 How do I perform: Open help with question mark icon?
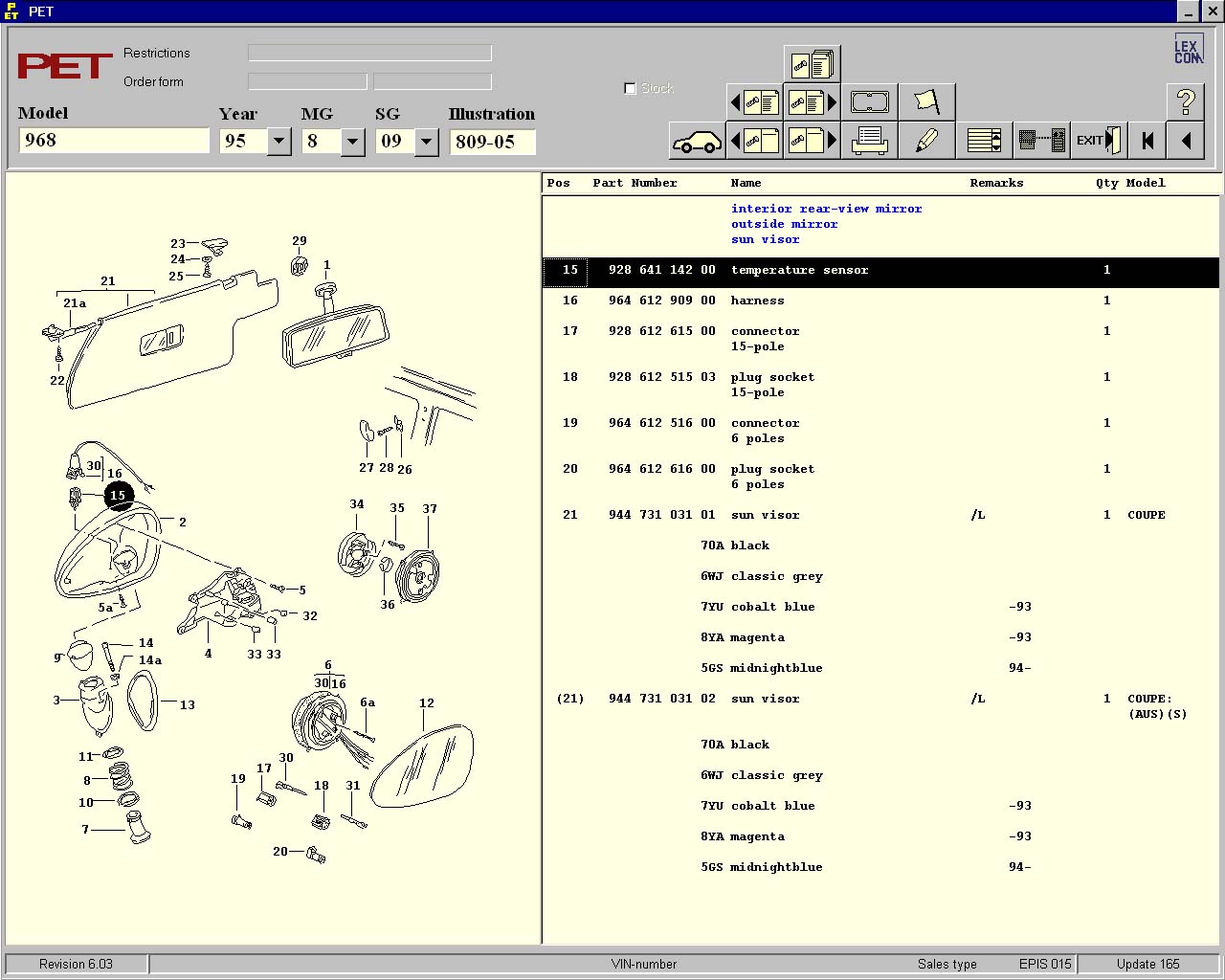1186,102
